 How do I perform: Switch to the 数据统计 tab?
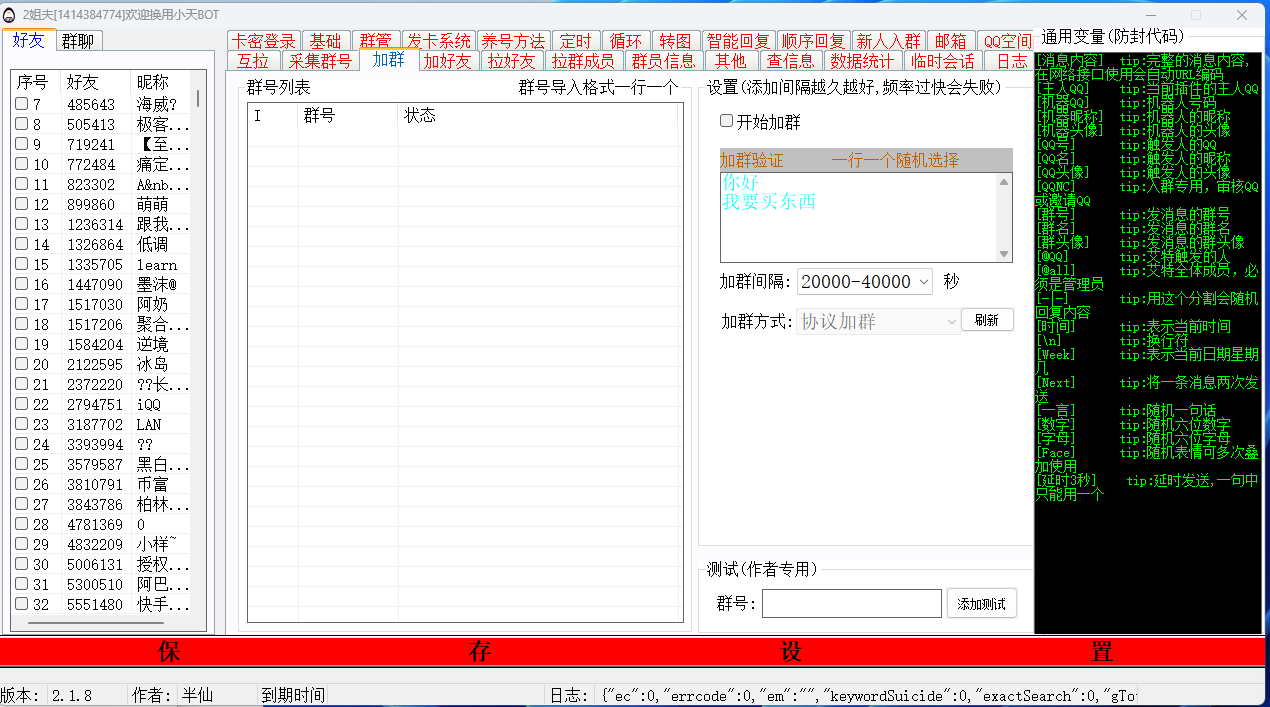(x=862, y=61)
